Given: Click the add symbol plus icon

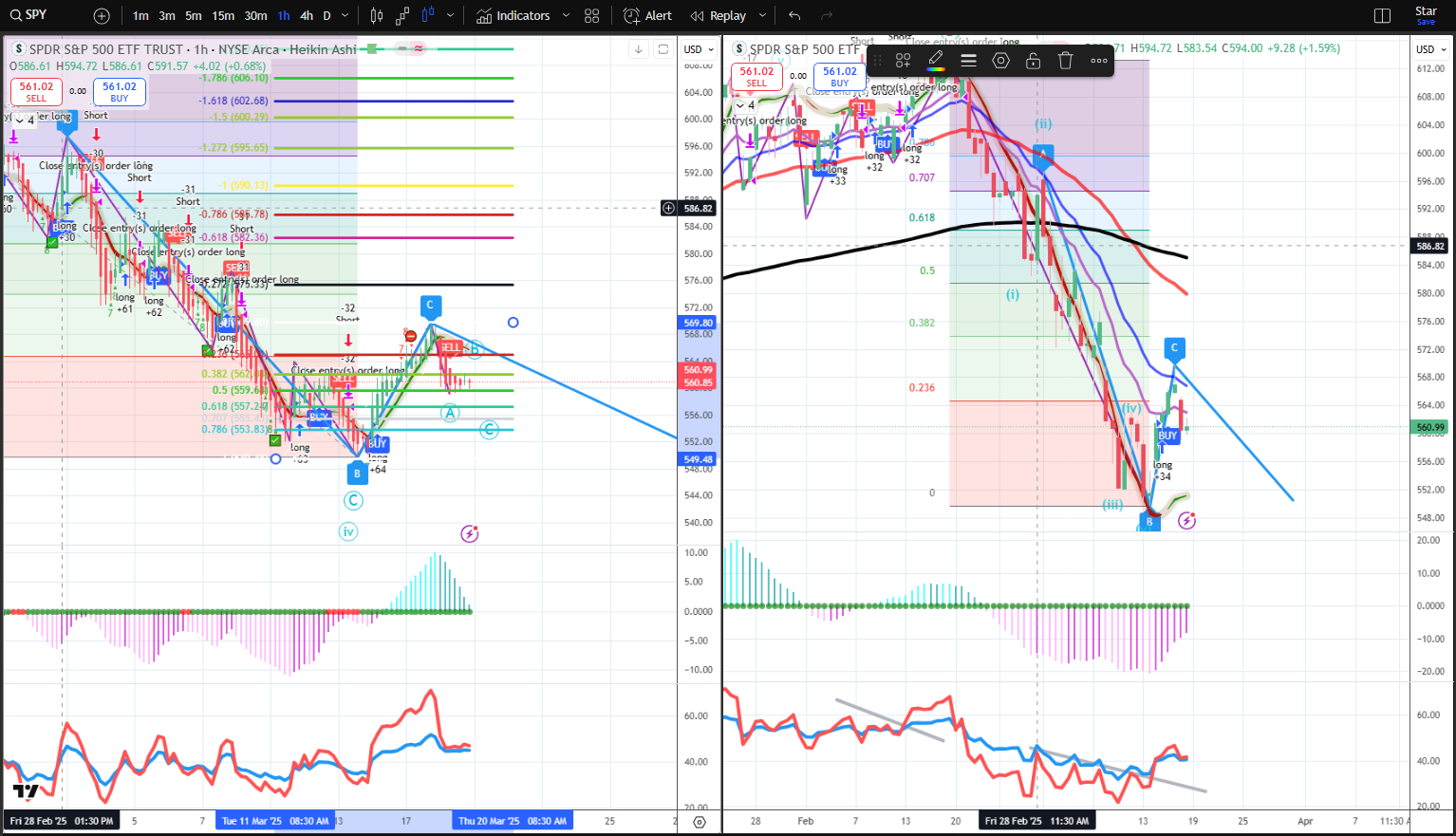Looking at the screenshot, I should coord(102,16).
